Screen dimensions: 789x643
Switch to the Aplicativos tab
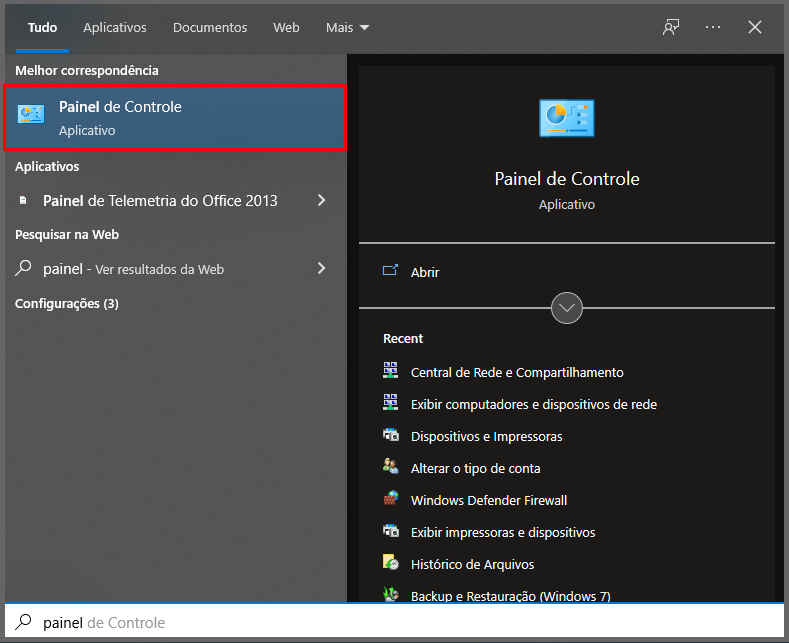(x=115, y=28)
